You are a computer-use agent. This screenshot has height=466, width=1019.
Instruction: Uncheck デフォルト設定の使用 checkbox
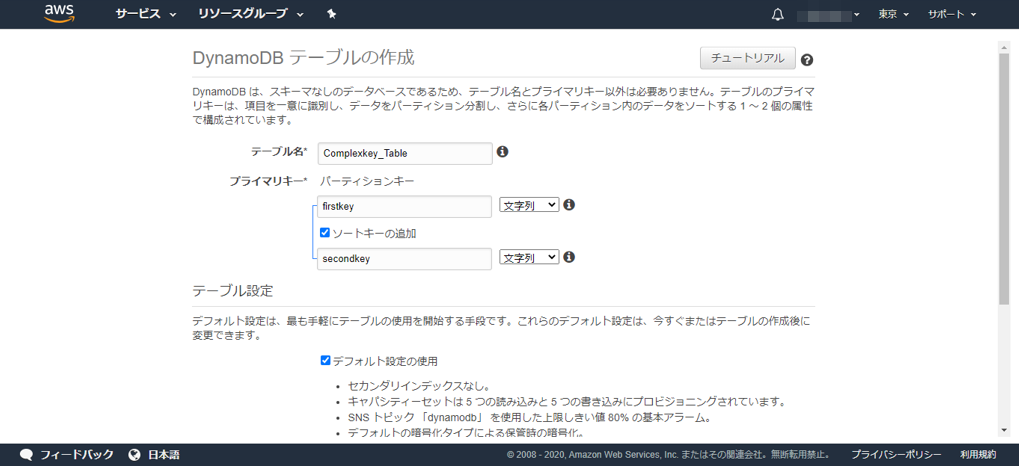[326, 360]
